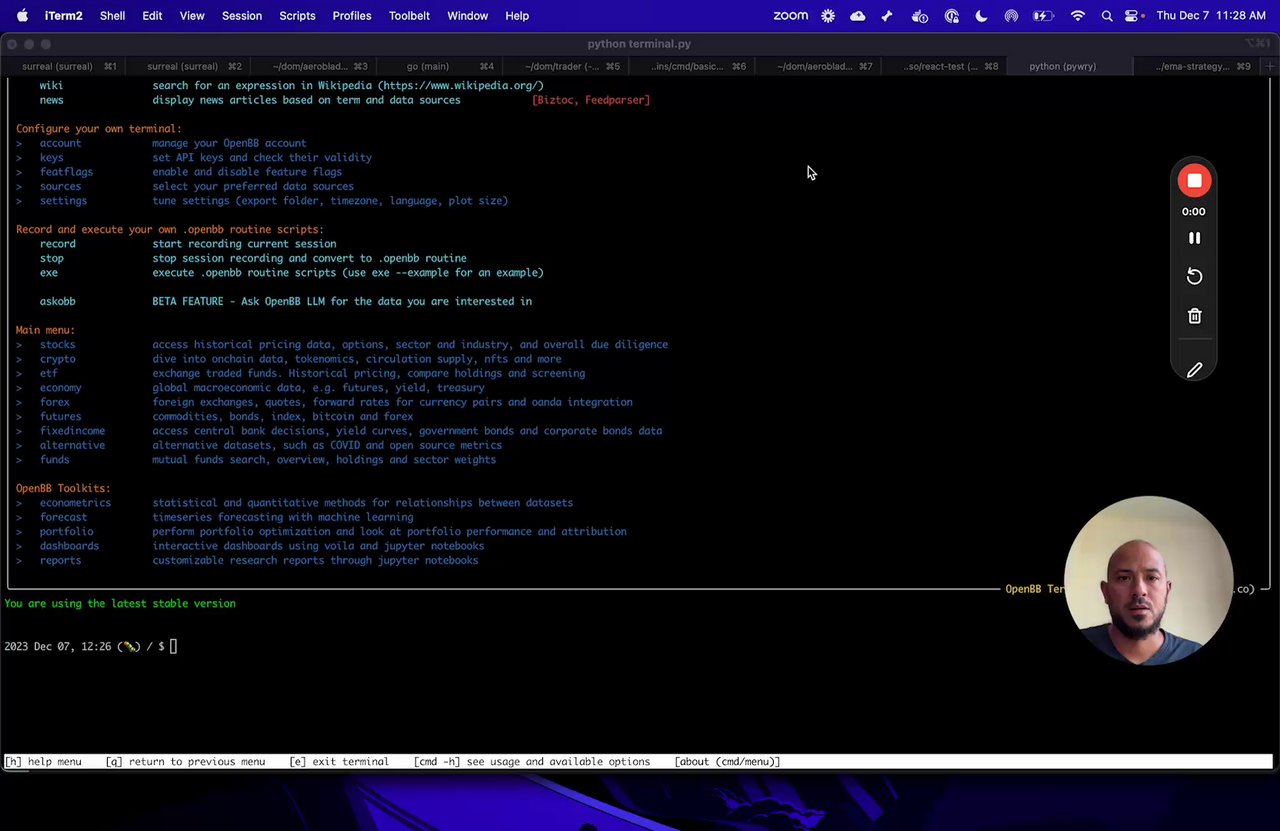Open the zoom menu bar item
Image resolution: width=1280 pixels, height=831 pixels.
click(x=790, y=16)
